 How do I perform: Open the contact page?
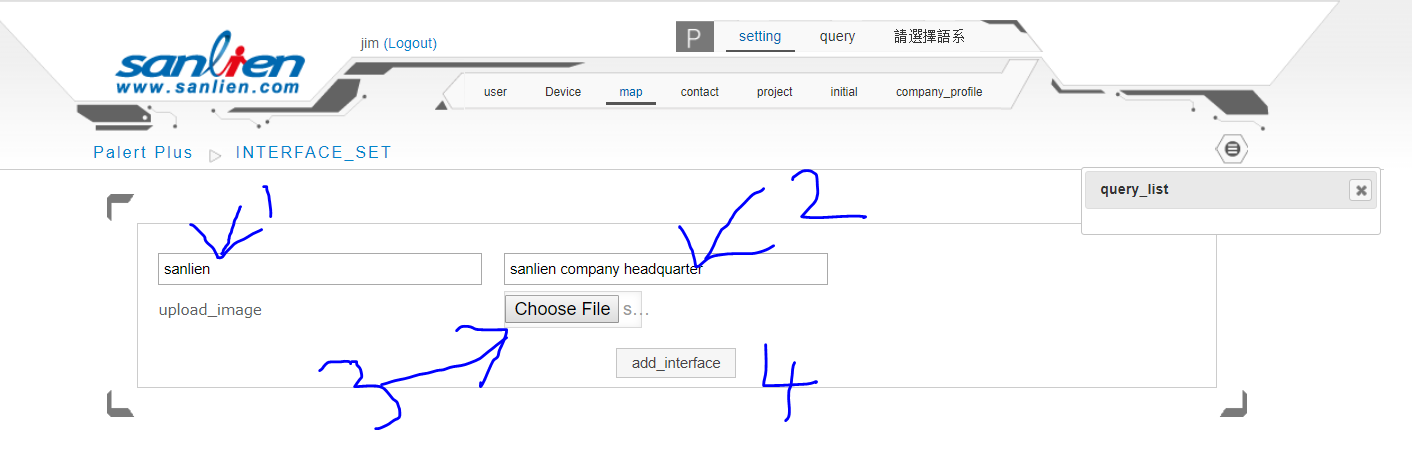pos(700,92)
